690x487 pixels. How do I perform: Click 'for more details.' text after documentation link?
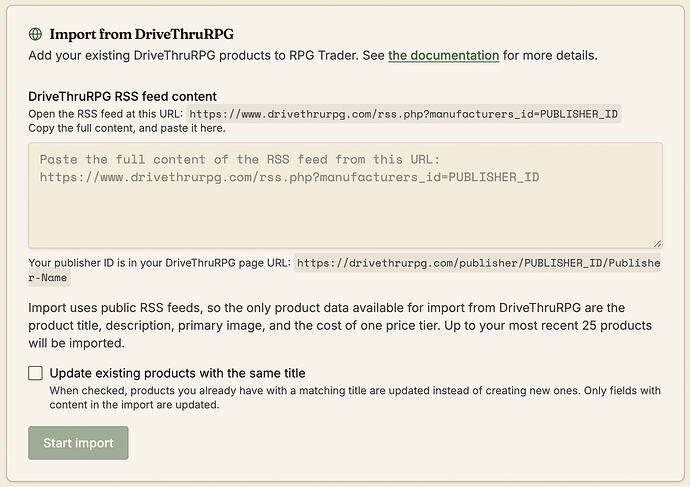click(x=550, y=55)
